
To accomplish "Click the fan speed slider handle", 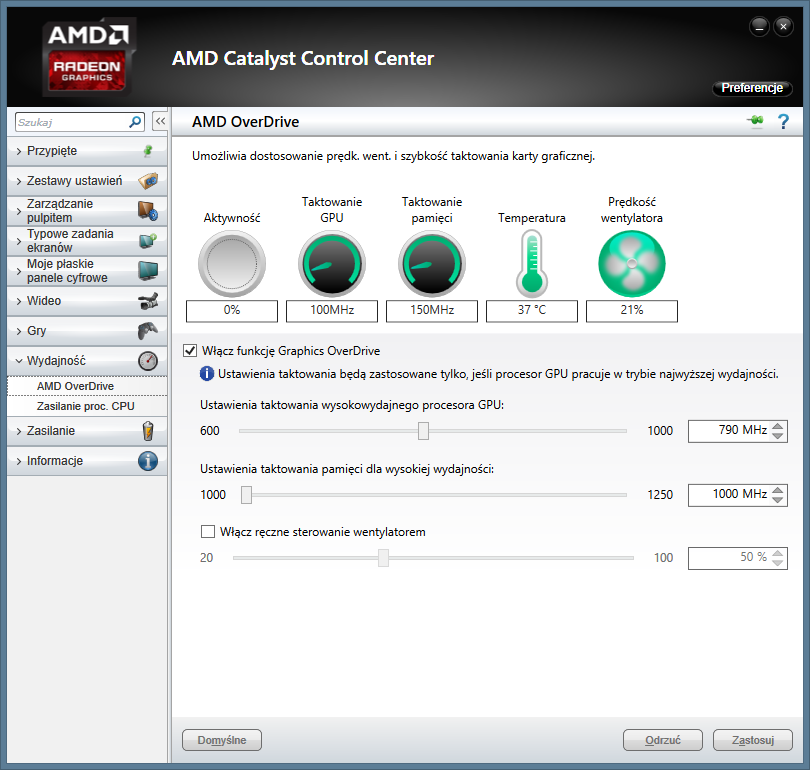I will coord(383,558).
